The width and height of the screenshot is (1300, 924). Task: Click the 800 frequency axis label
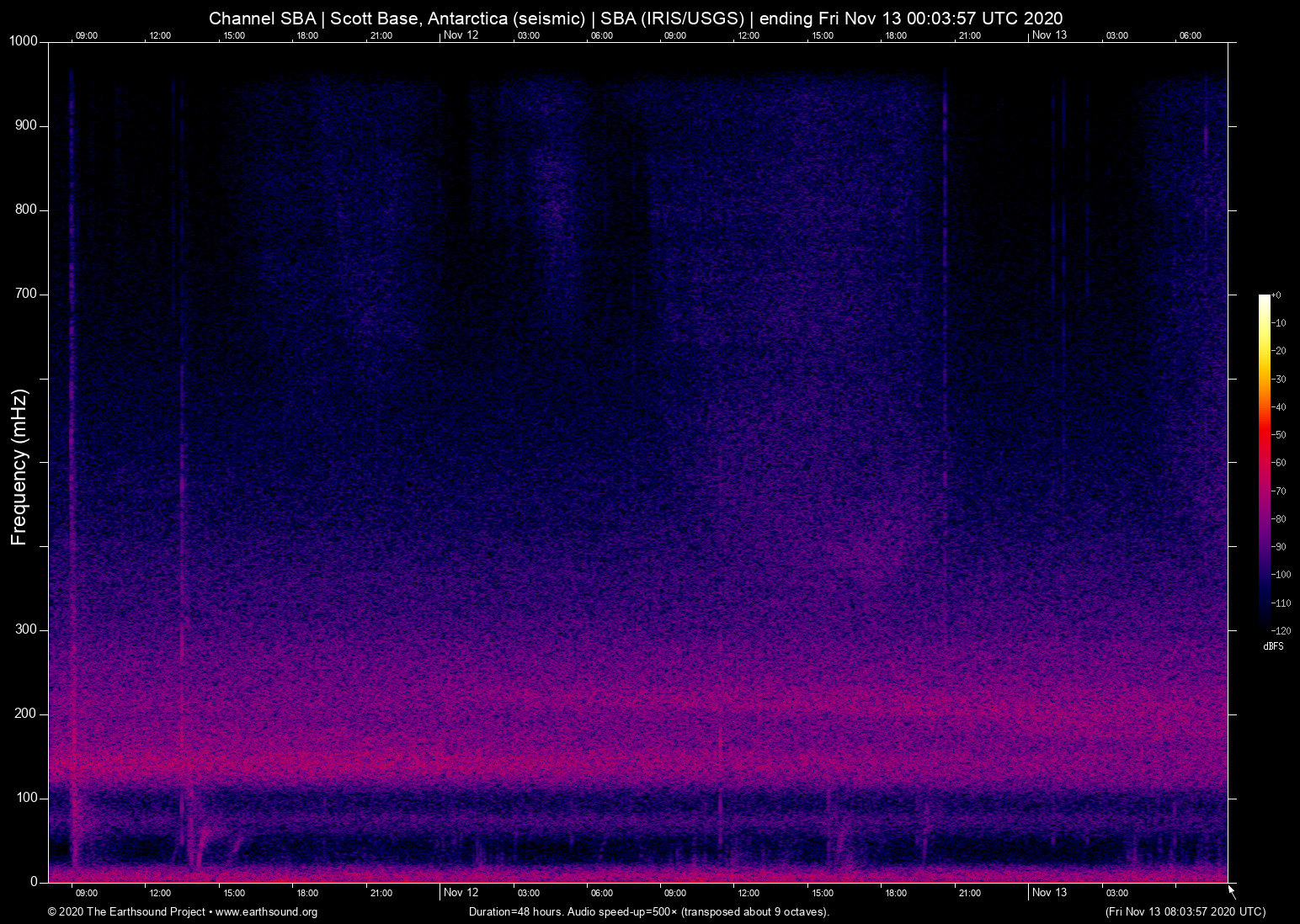point(27,210)
